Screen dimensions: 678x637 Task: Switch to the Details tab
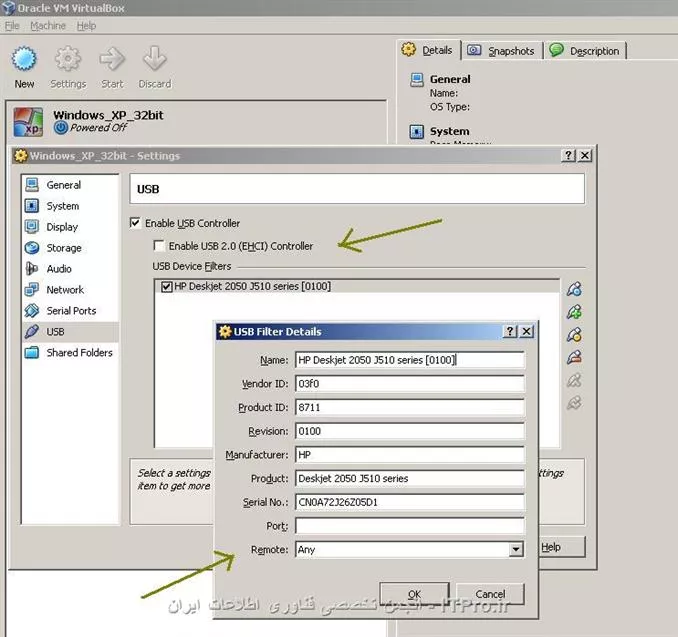428,50
